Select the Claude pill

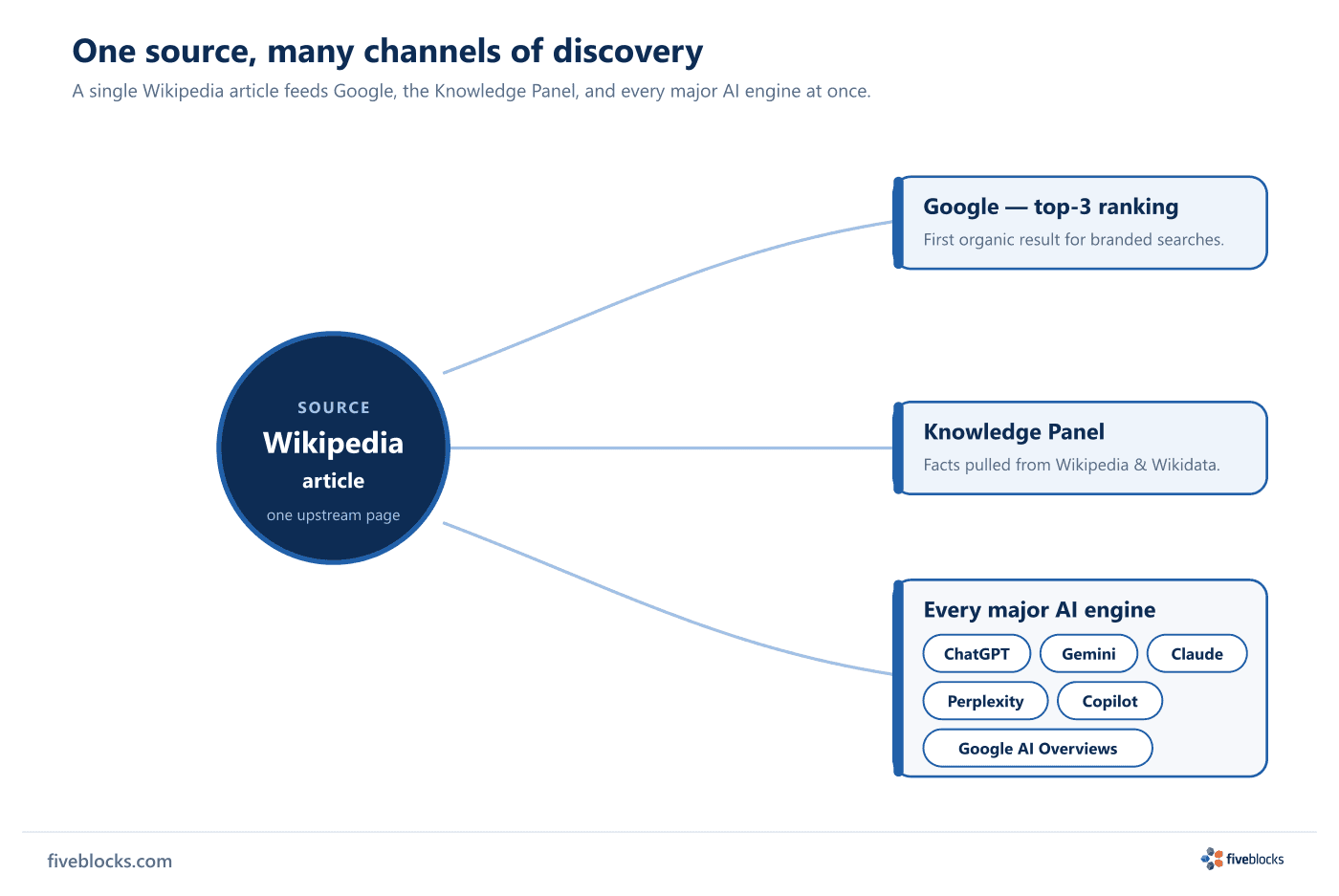pos(1197,654)
